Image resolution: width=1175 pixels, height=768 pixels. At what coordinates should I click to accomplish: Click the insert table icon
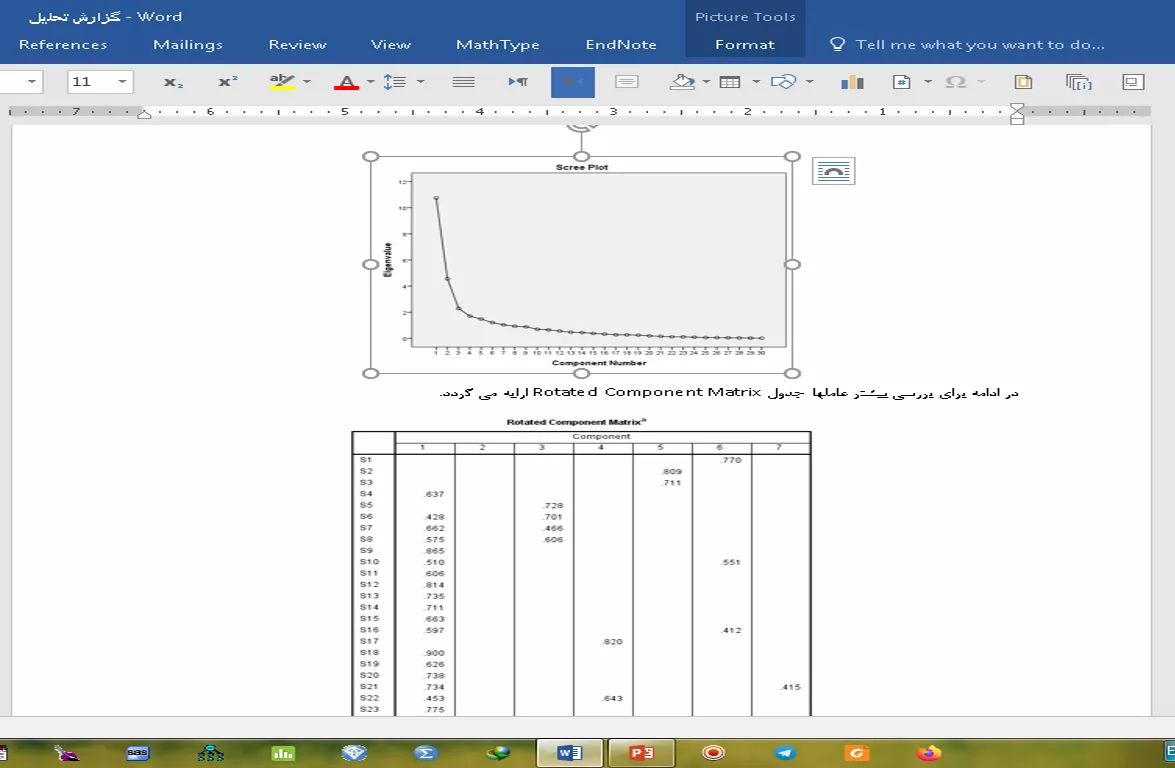point(730,82)
